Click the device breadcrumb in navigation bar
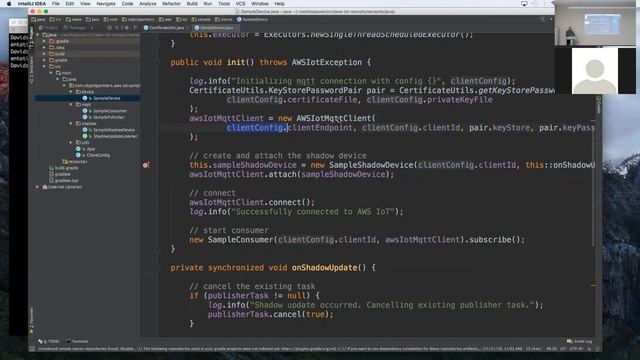This screenshot has width=640, height=360. 224,19
